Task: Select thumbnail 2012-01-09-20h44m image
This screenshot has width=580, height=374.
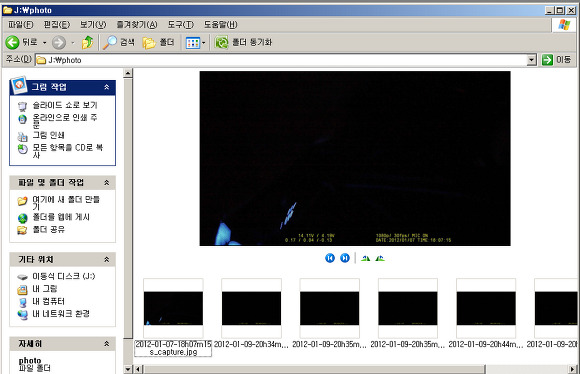Action: (486, 308)
